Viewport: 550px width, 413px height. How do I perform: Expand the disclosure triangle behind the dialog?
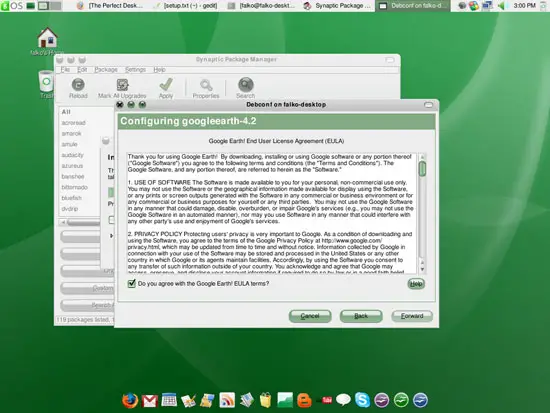click(111, 235)
